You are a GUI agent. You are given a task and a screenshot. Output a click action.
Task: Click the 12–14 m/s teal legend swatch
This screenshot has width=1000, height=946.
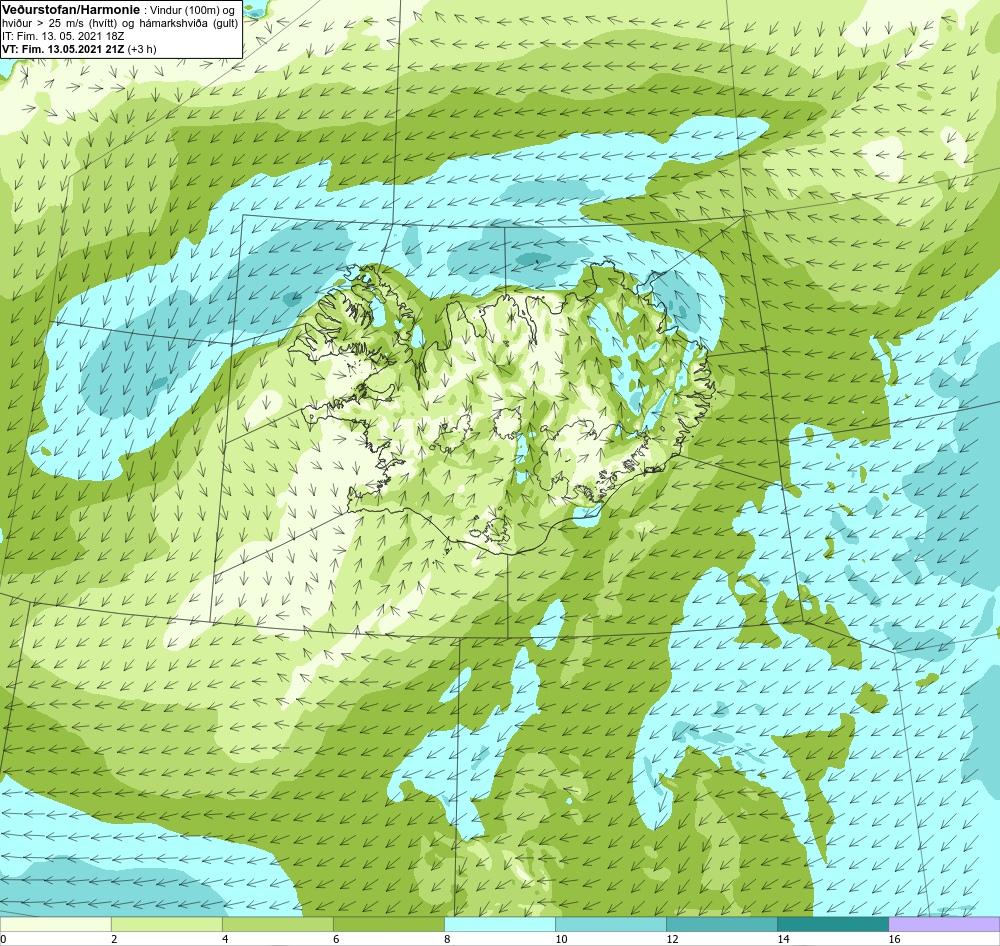coord(722,924)
